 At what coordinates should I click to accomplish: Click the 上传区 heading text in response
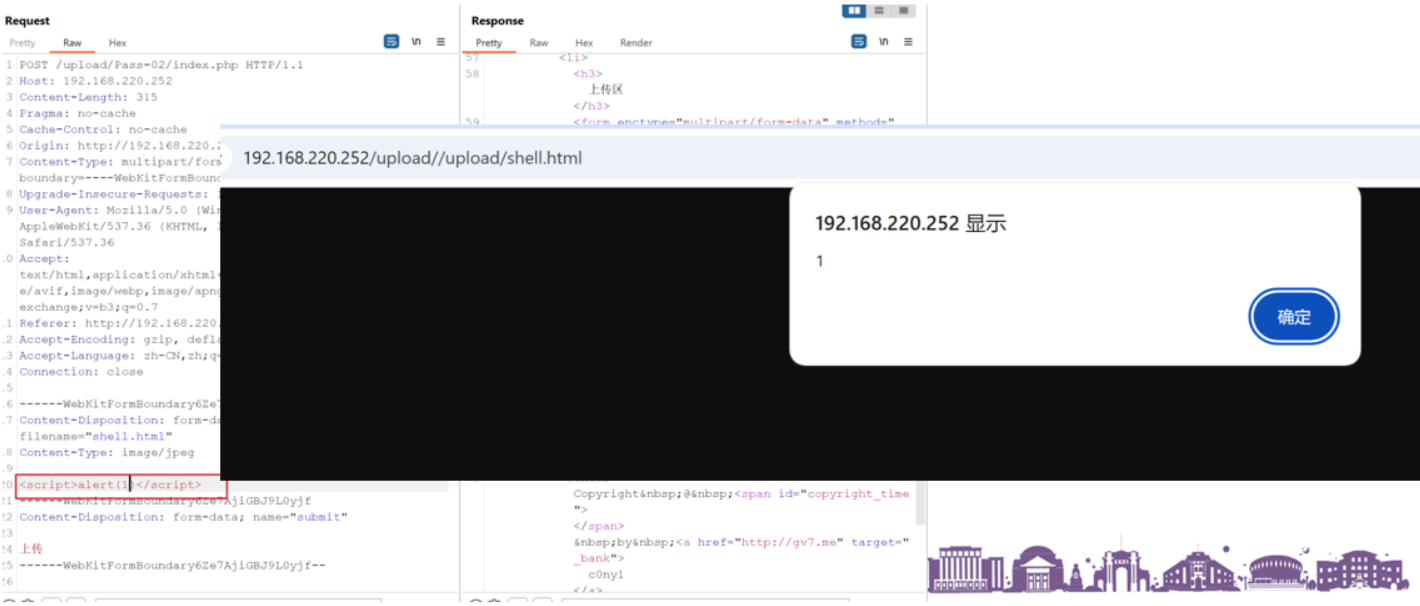(606, 89)
